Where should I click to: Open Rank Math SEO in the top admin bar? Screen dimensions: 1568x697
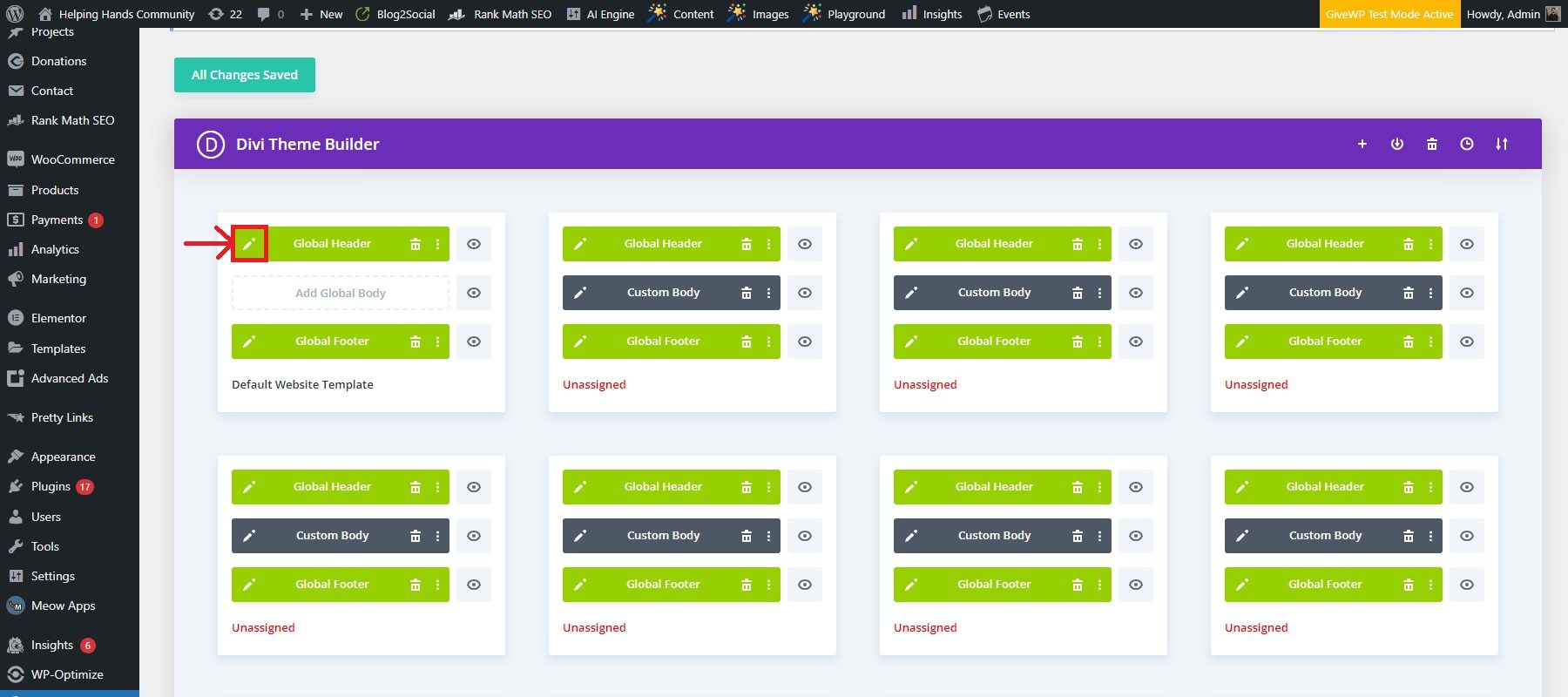click(x=501, y=14)
